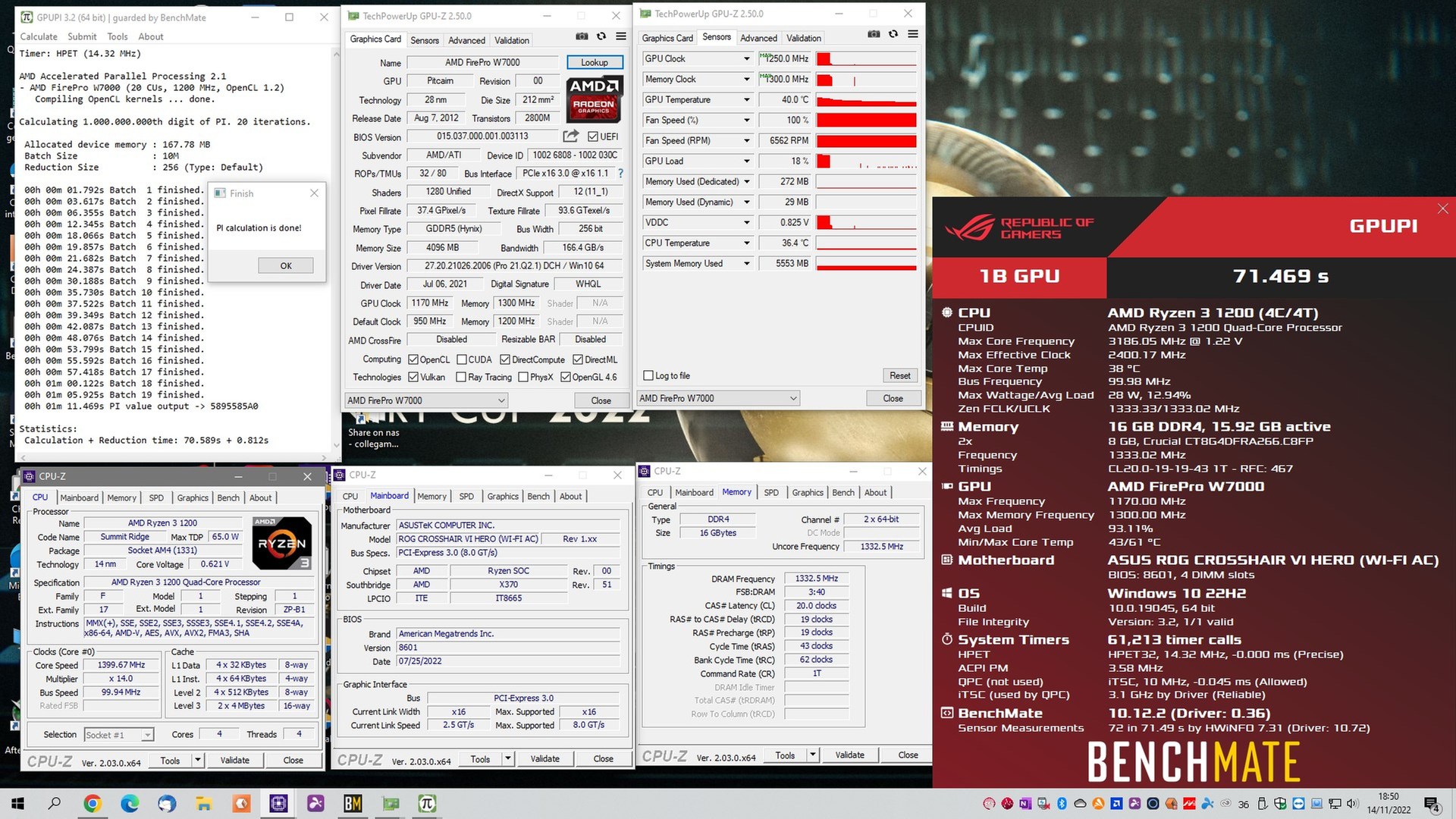Take screenshot in GPU-Z Sensors window
The height and width of the screenshot is (819, 1456).
click(x=874, y=34)
